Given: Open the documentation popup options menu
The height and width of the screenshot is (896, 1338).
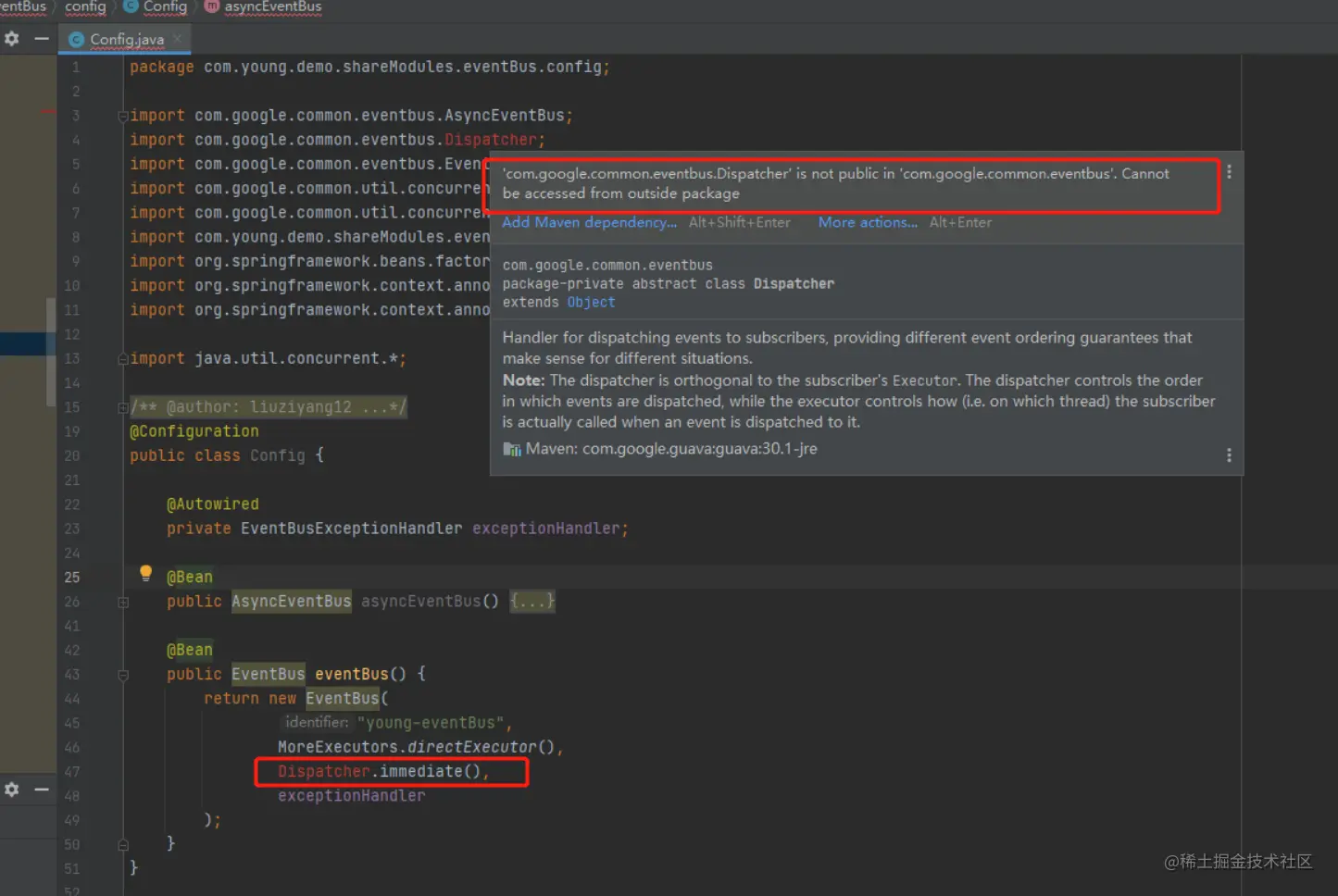Looking at the screenshot, I should point(1229,455).
